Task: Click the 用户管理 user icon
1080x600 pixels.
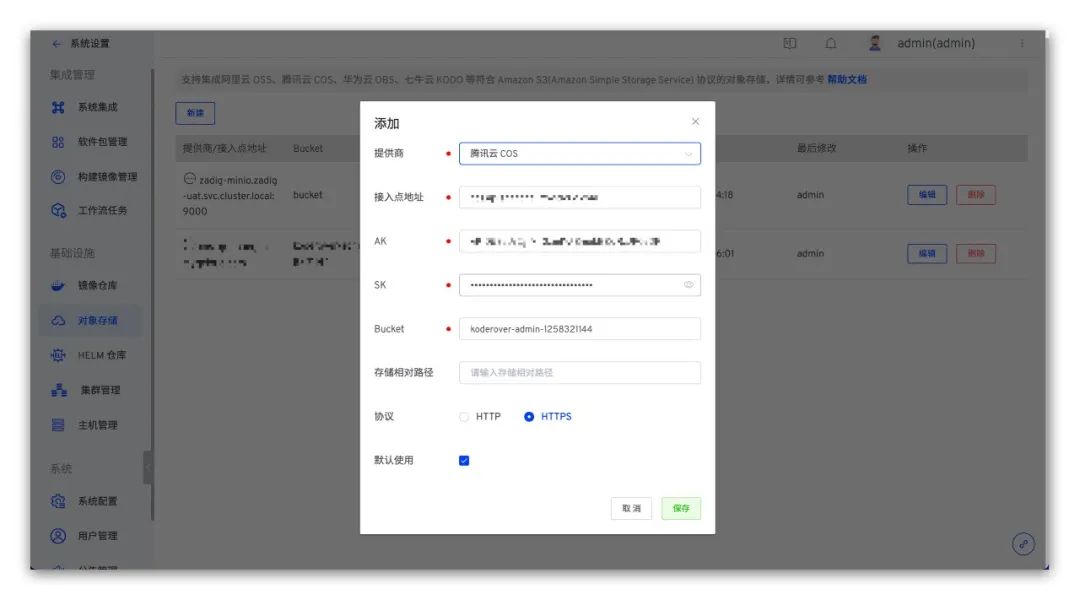Action: [x=58, y=536]
